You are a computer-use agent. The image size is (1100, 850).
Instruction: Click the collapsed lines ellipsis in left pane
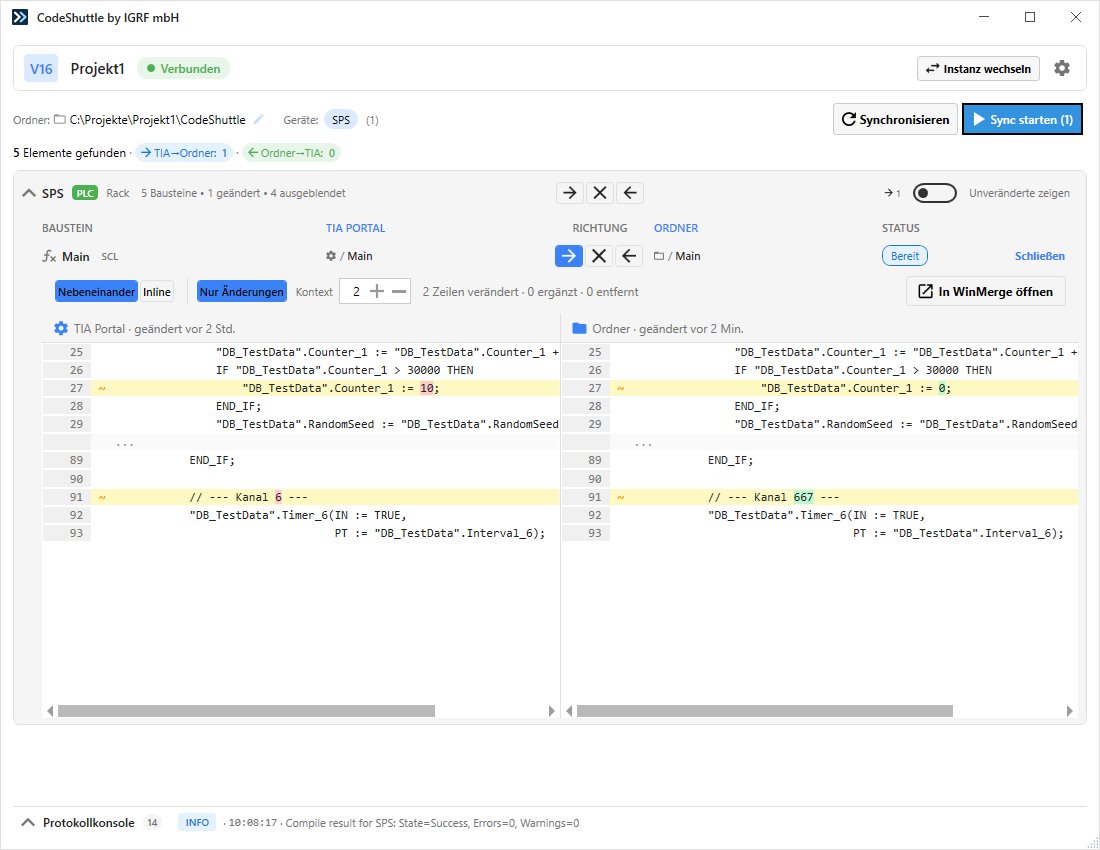click(x=125, y=443)
